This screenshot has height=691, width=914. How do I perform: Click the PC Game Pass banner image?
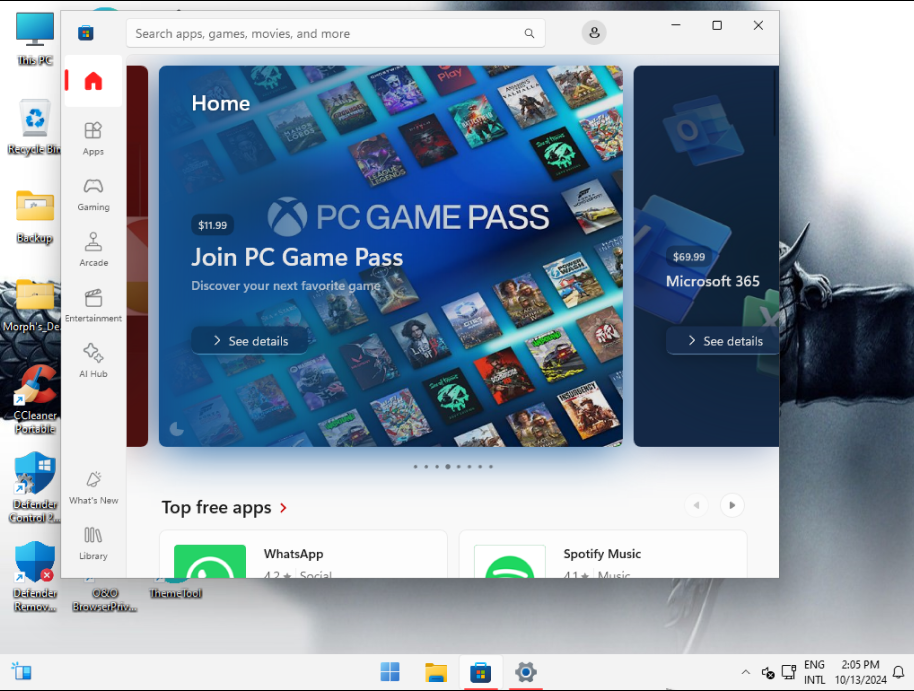pos(391,256)
